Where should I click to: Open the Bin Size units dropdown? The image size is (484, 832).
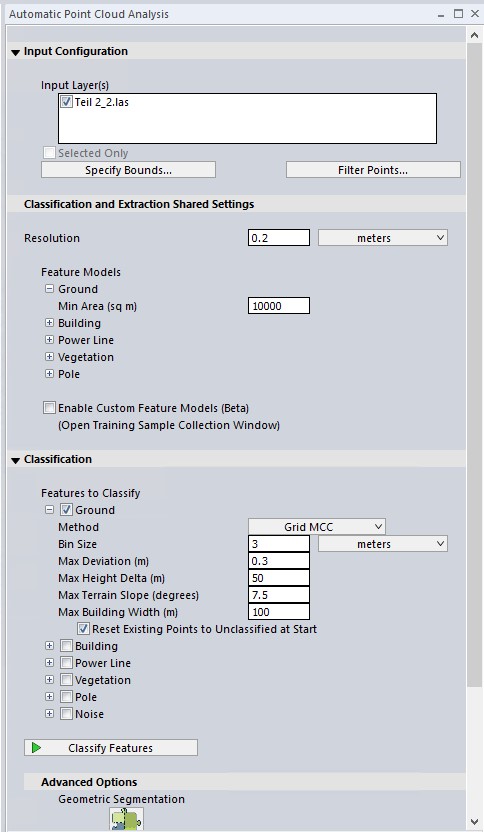click(x=383, y=544)
